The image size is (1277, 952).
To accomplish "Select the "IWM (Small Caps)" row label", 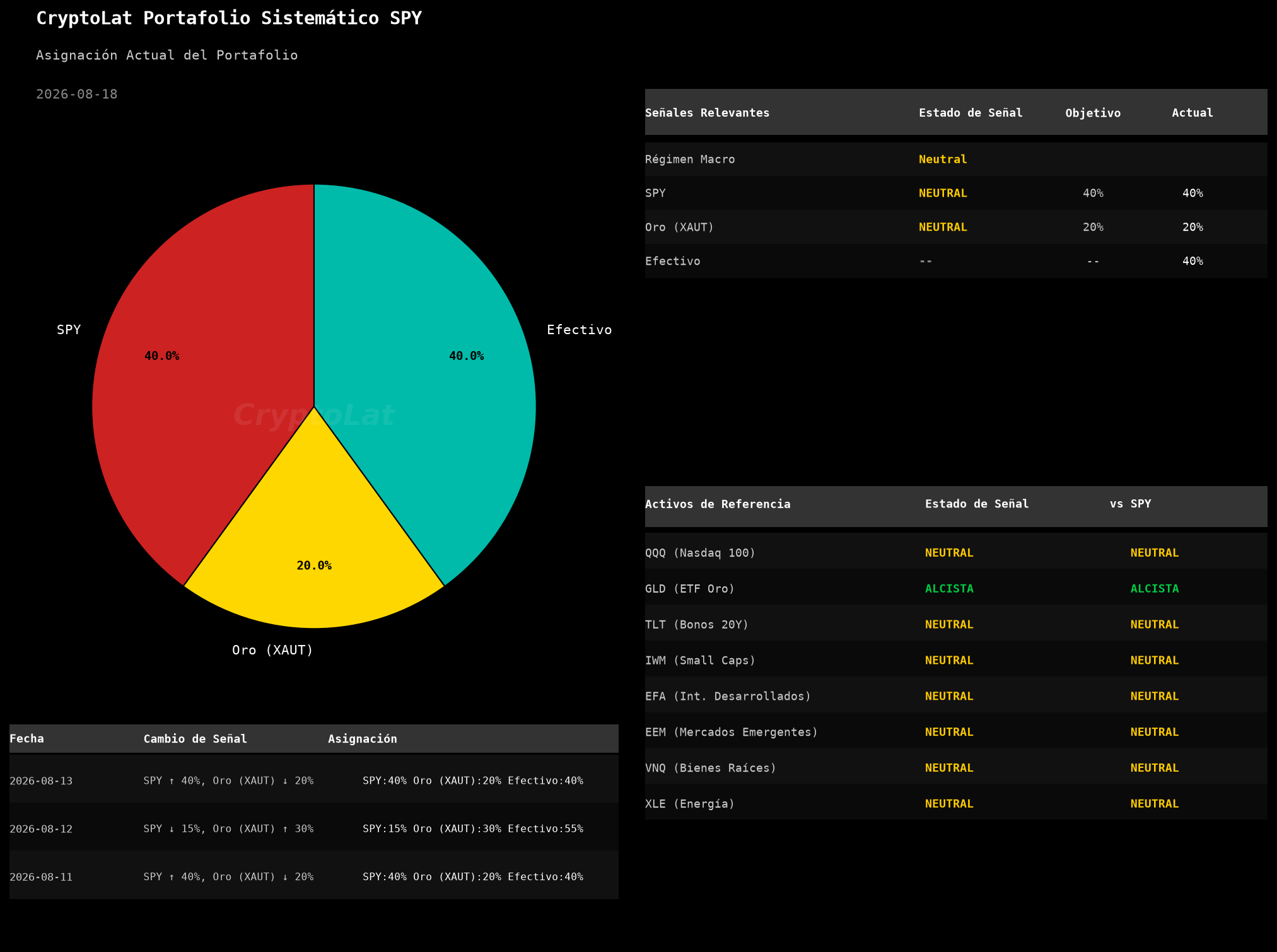I will 700,661.
